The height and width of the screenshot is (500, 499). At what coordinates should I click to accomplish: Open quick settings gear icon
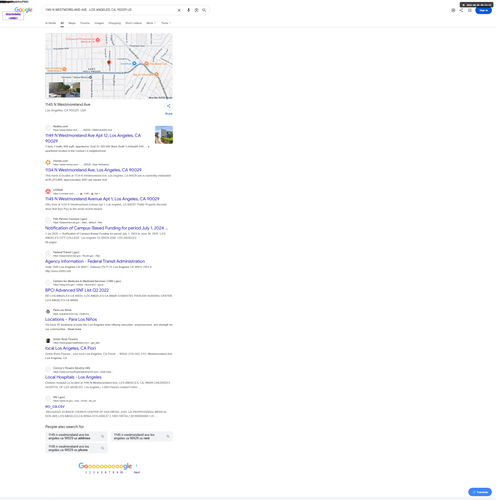click(x=453, y=10)
